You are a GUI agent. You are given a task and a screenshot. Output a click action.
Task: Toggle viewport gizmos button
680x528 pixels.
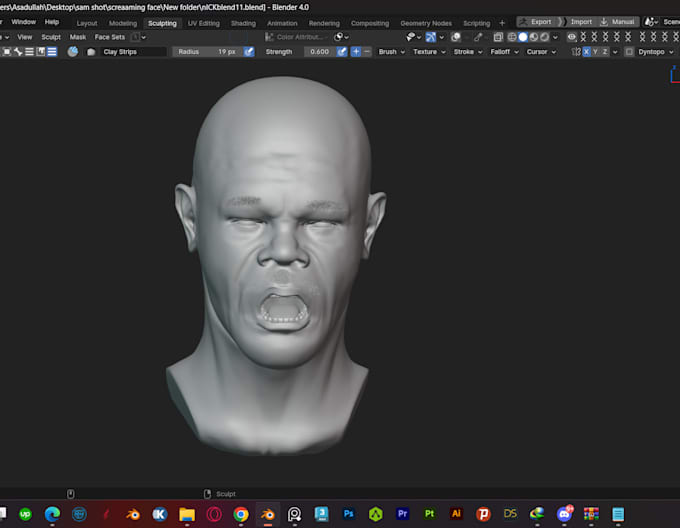431,37
